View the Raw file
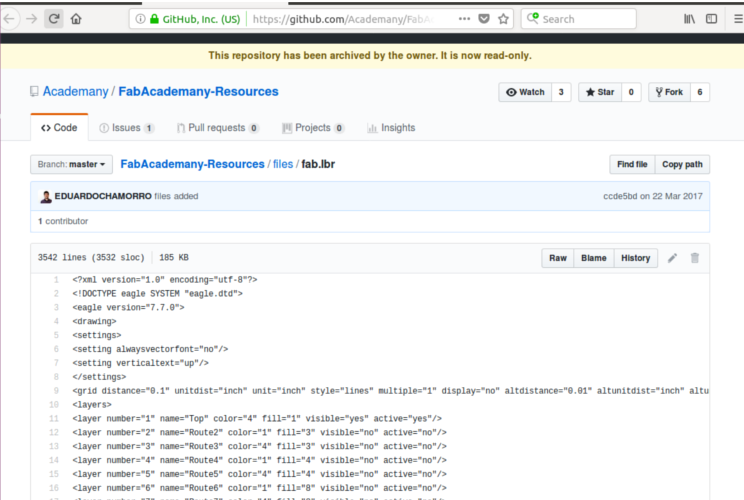 (x=558, y=258)
